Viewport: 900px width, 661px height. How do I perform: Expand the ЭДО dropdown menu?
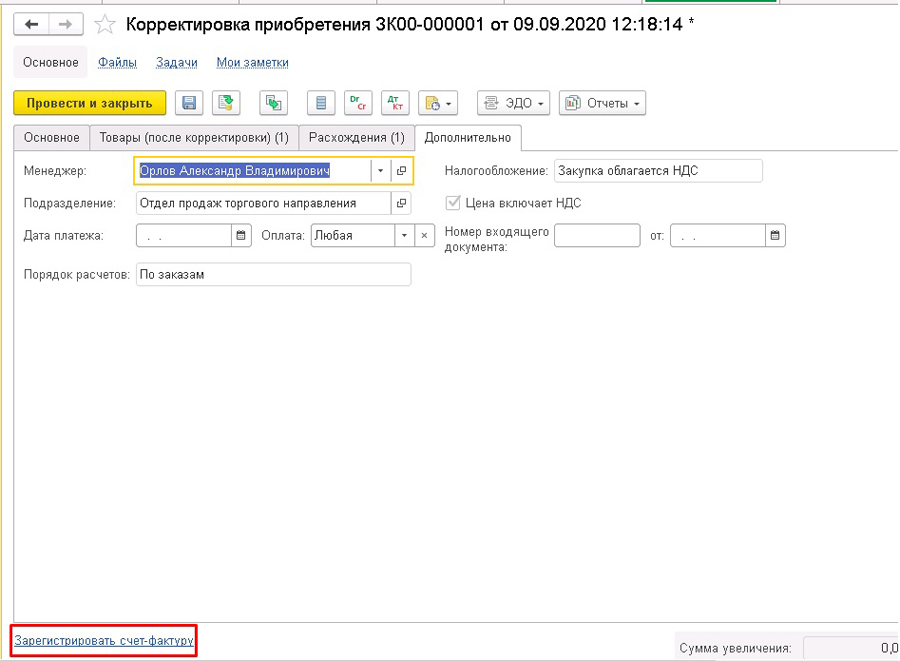514,103
